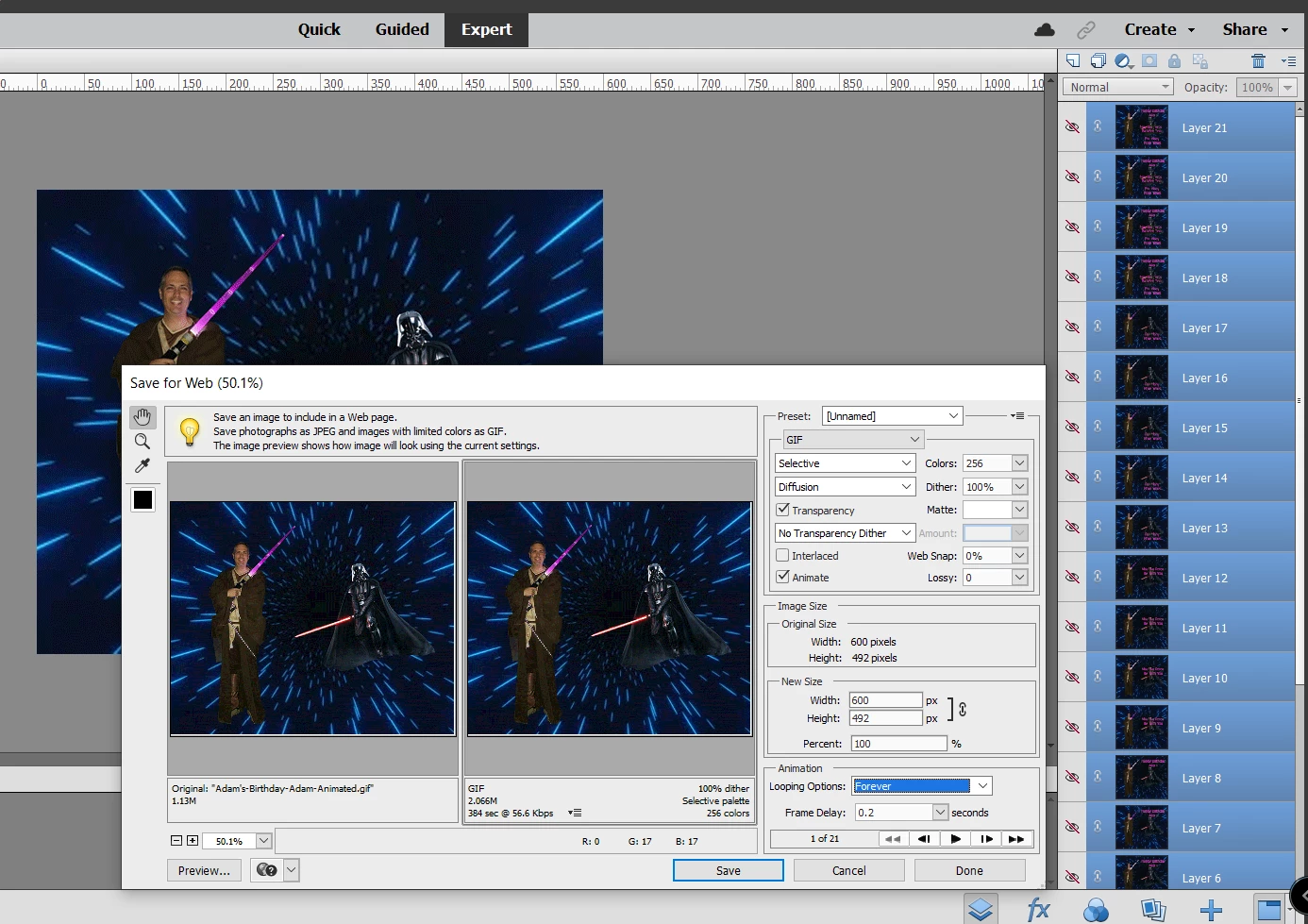Create a new layer group icon
Screen dimensions: 1308x924
(1098, 60)
